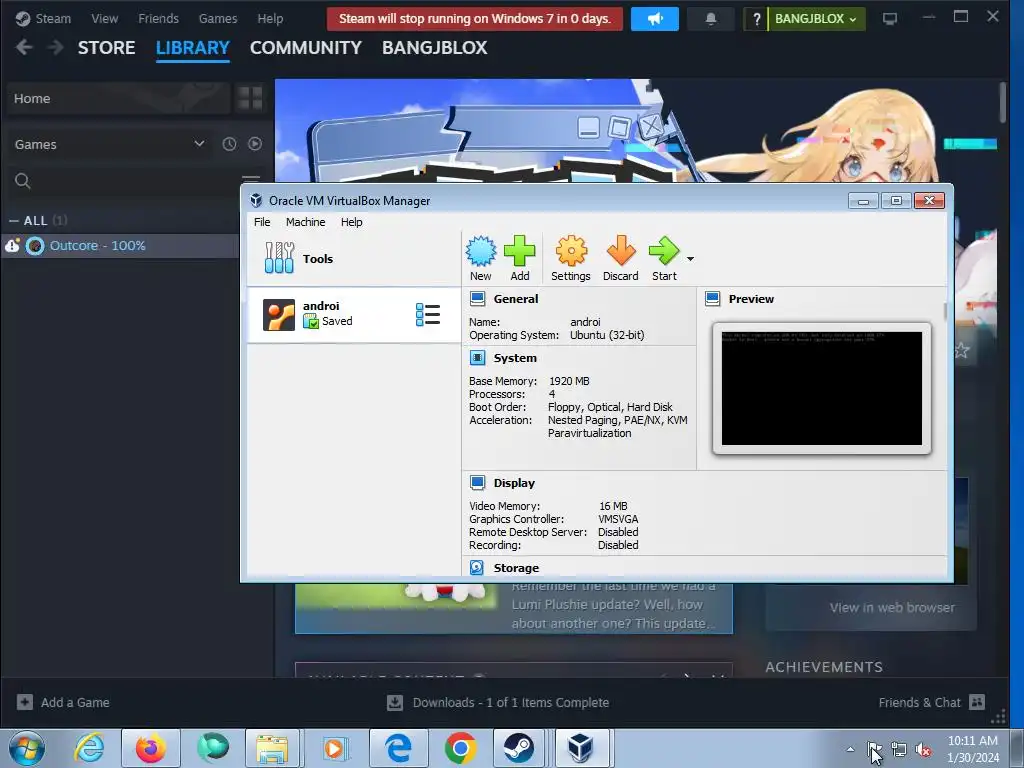Show hidden system tray icons
1024x768 pixels.
850,749
